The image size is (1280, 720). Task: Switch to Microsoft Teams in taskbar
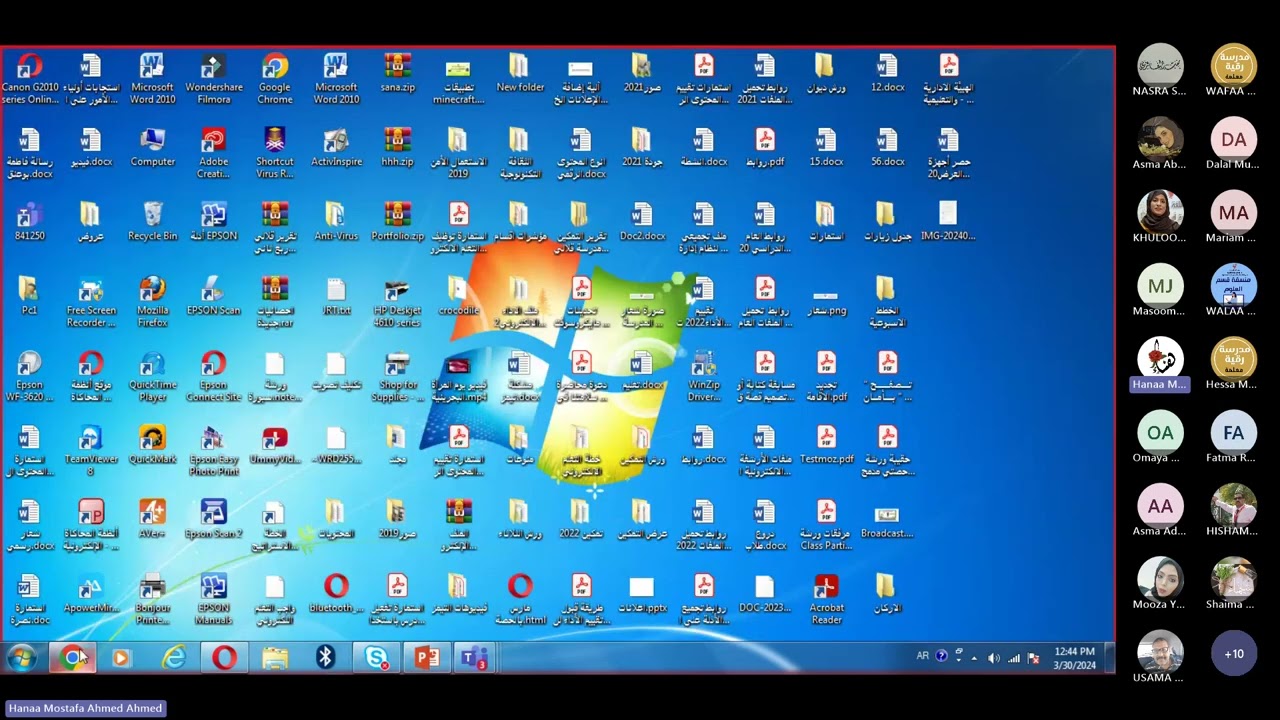pos(474,657)
